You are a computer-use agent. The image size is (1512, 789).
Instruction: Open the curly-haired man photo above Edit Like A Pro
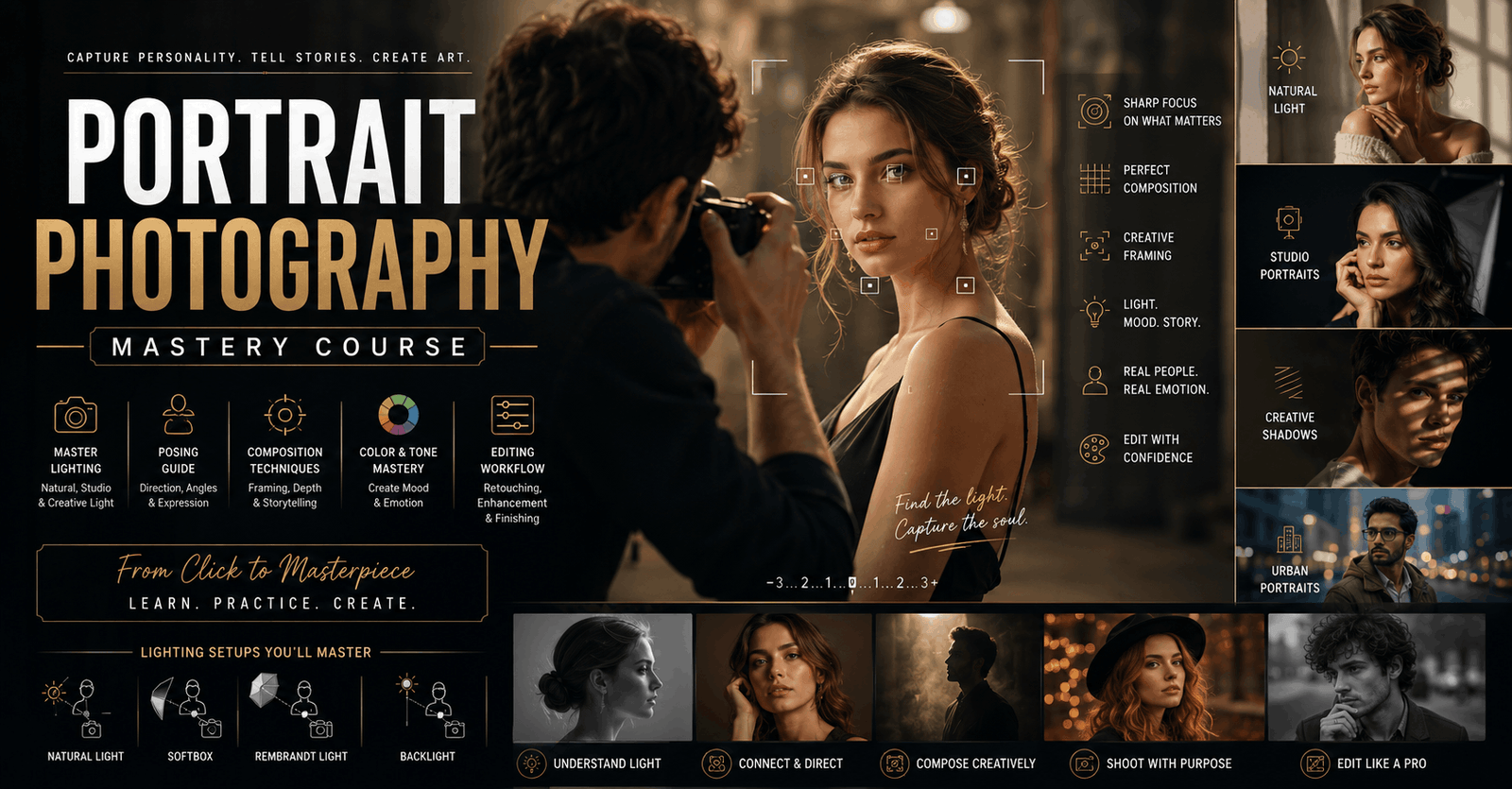[1377, 677]
